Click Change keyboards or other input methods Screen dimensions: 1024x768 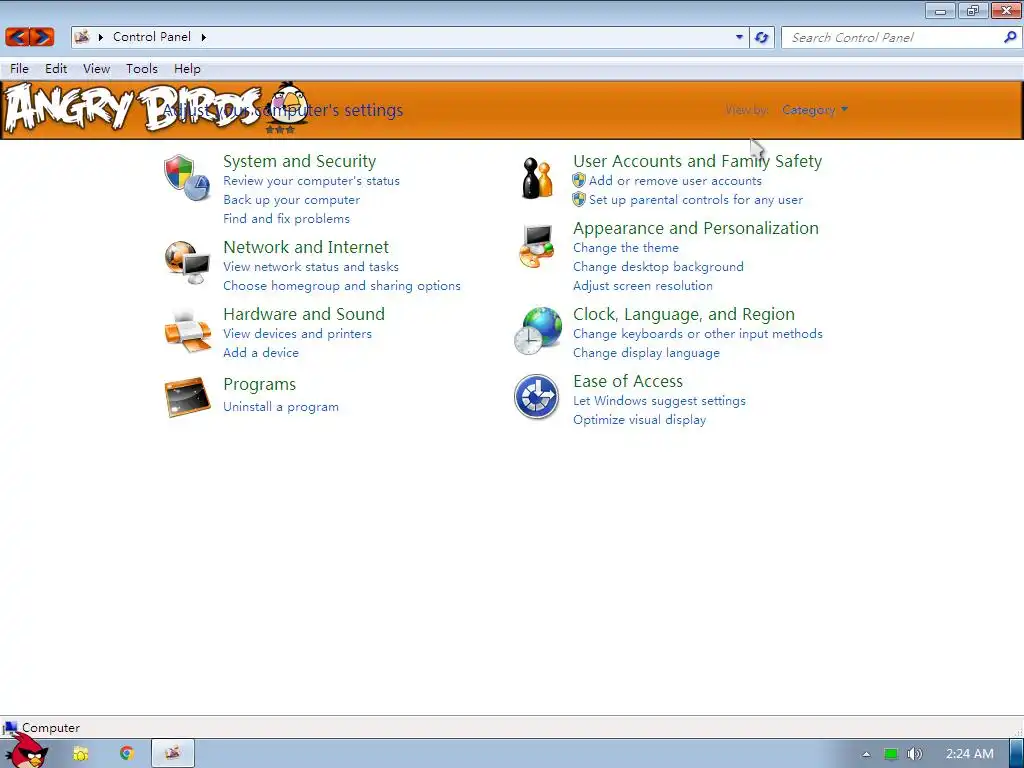pyautogui.click(x=698, y=334)
